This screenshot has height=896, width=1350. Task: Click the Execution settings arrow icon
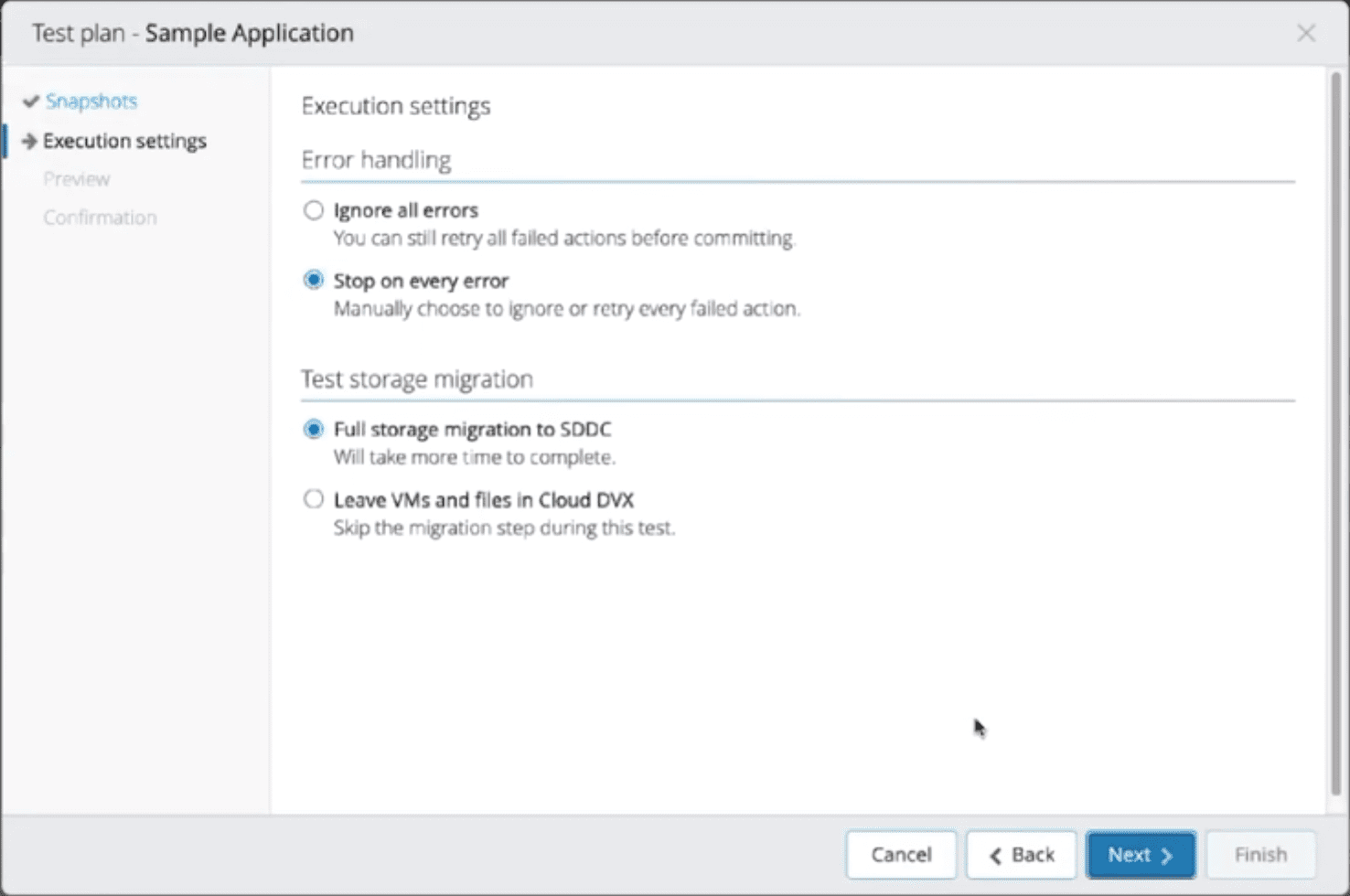[x=29, y=141]
